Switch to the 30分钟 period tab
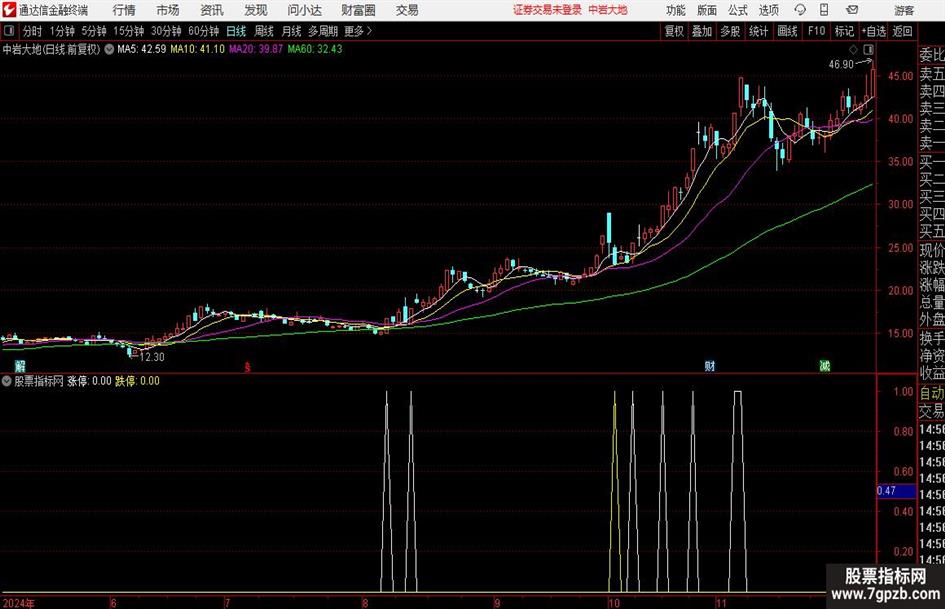The width and height of the screenshot is (945, 609). [166, 31]
